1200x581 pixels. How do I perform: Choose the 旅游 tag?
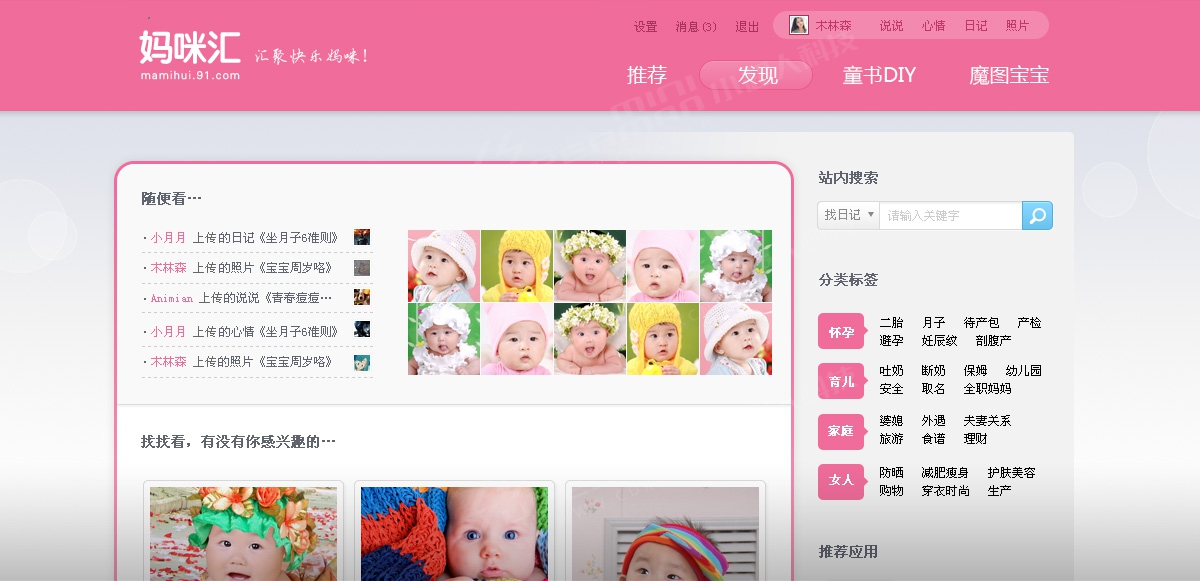891,439
